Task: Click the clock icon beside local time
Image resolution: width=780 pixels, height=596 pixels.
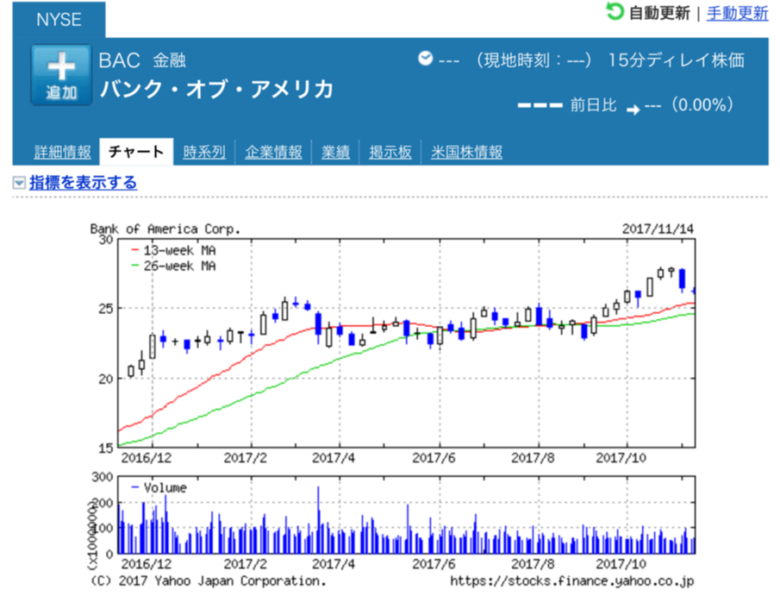Action: (425, 59)
